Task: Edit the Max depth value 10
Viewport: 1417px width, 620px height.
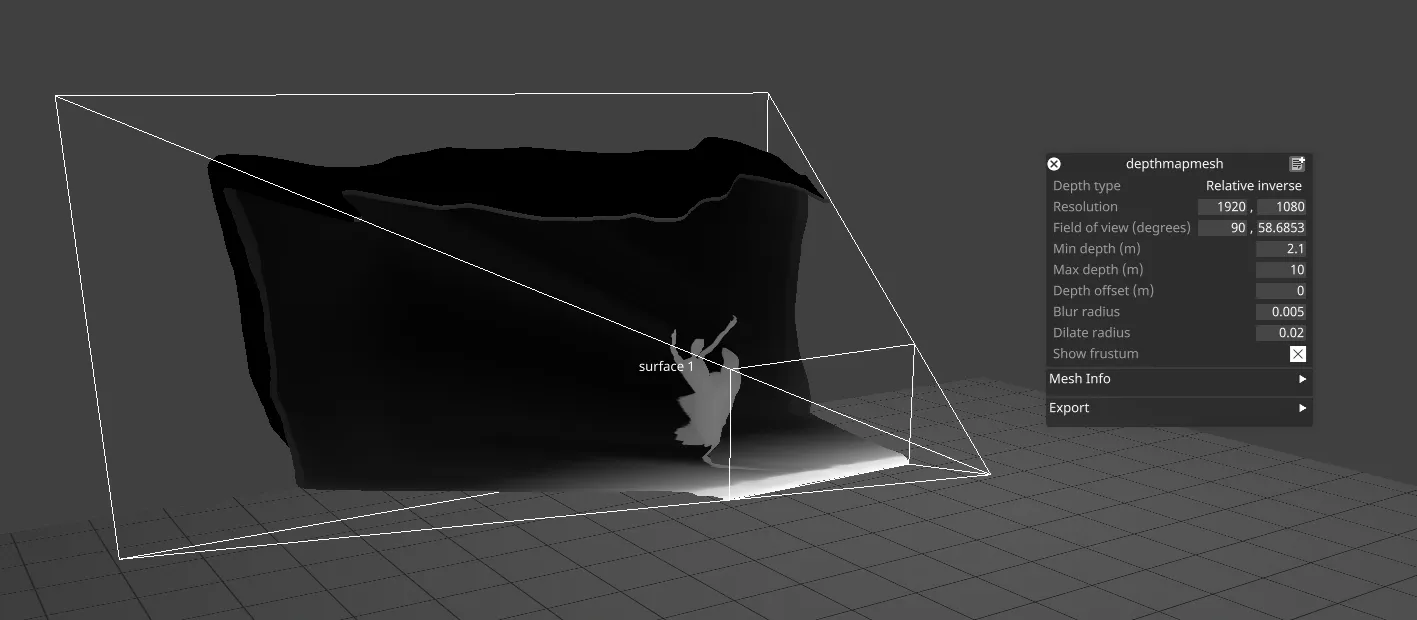Action: point(1282,269)
